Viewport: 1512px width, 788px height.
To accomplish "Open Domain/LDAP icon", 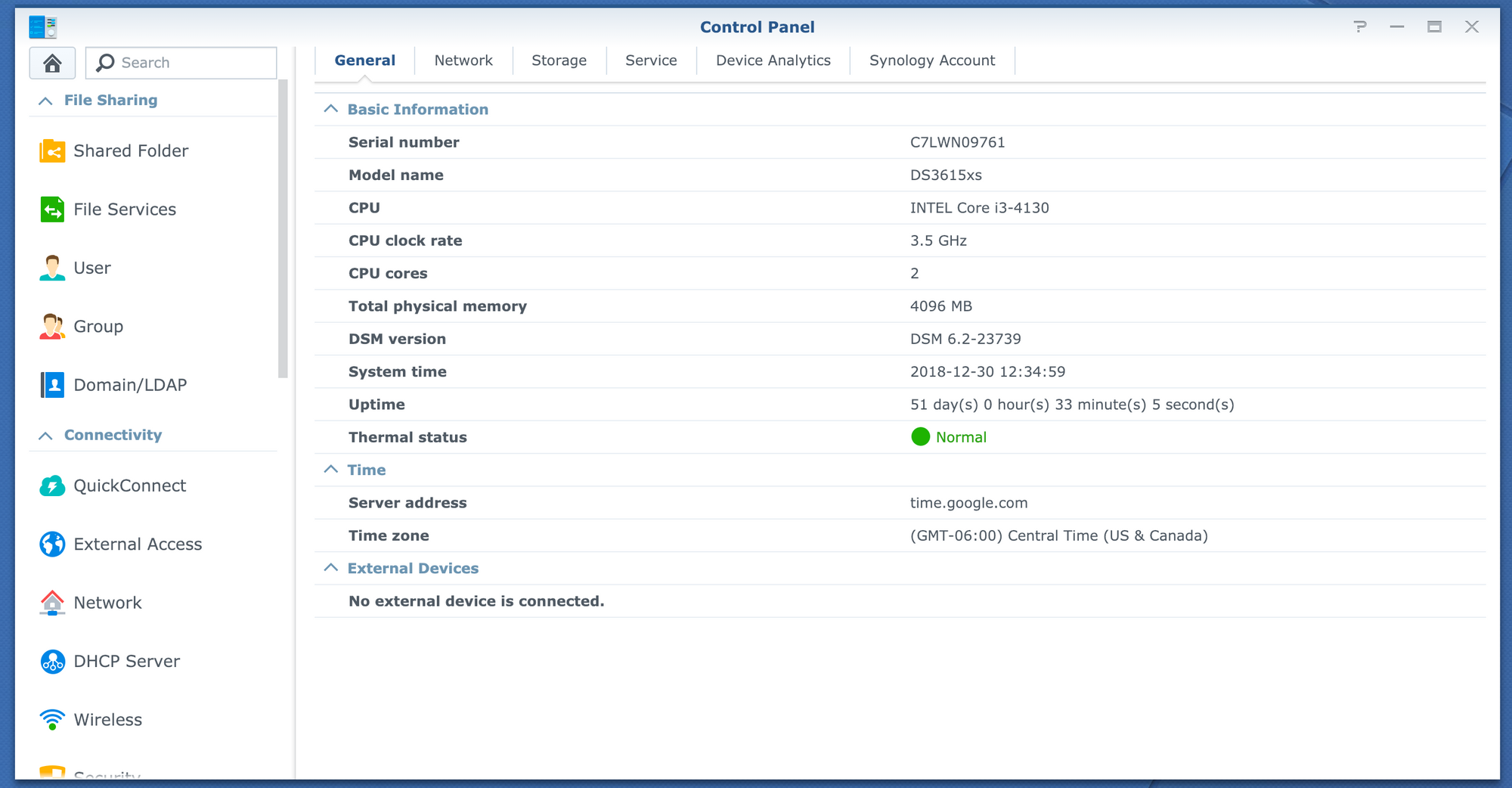I will pos(52,385).
